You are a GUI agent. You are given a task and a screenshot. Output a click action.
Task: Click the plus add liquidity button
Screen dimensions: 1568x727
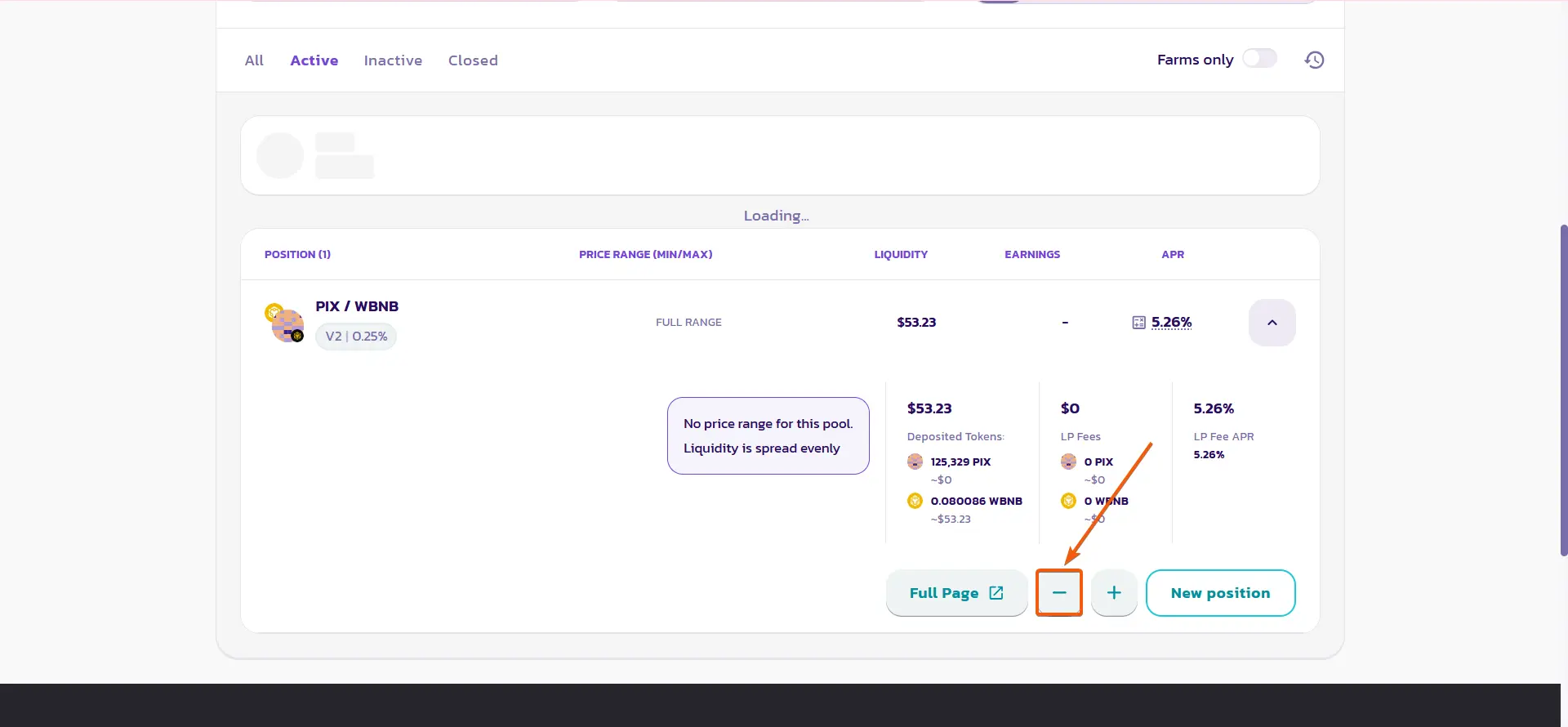(1114, 593)
